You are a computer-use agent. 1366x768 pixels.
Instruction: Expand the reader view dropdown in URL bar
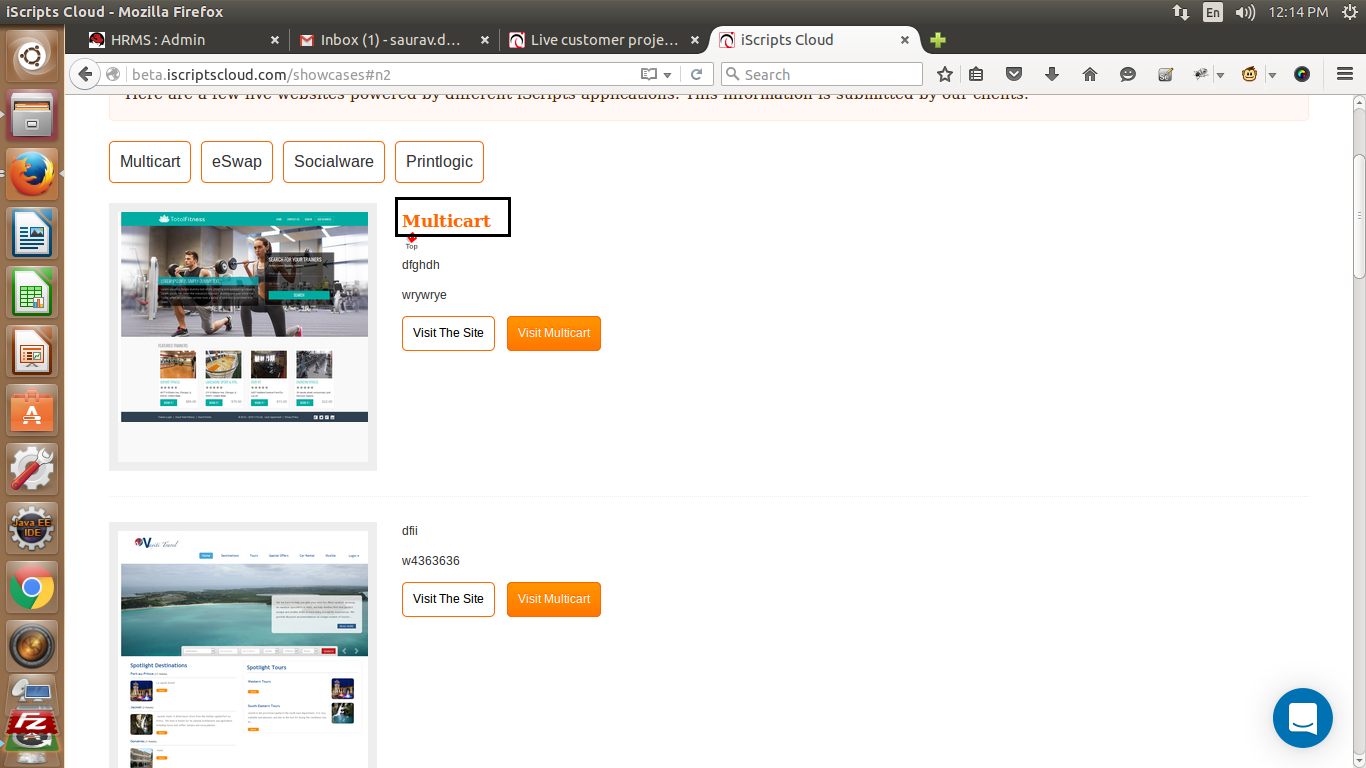click(x=667, y=75)
